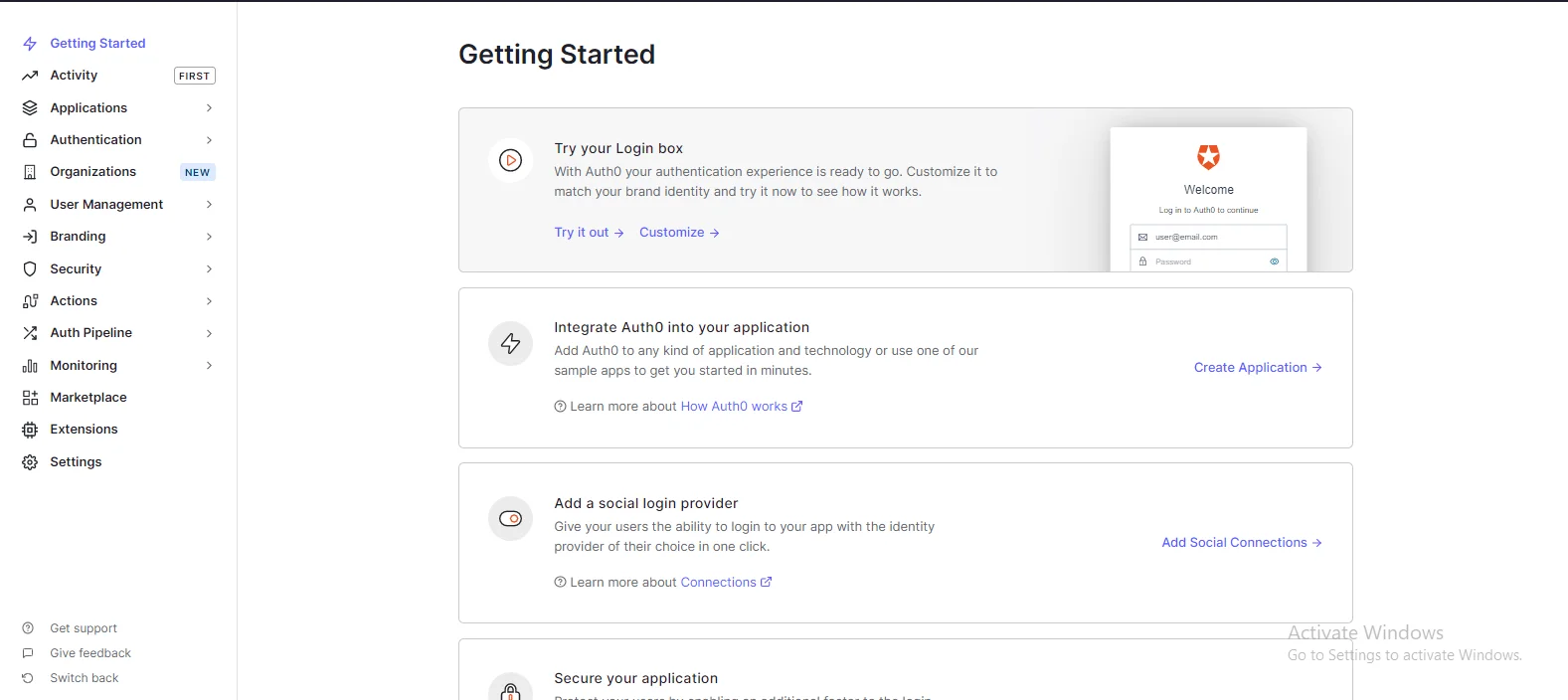Click the Monitoring bar chart icon
Viewport: 1568px width, 700px height.
pyautogui.click(x=30, y=366)
